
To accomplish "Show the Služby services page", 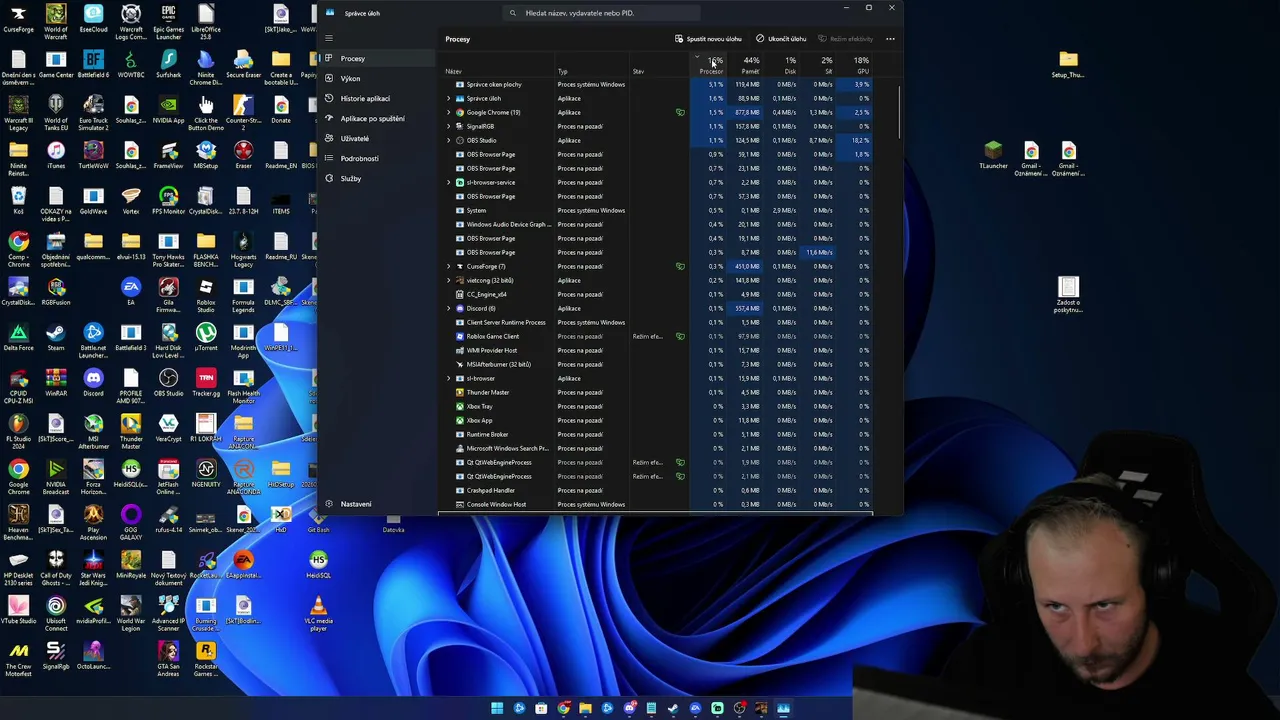I will 350,178.
